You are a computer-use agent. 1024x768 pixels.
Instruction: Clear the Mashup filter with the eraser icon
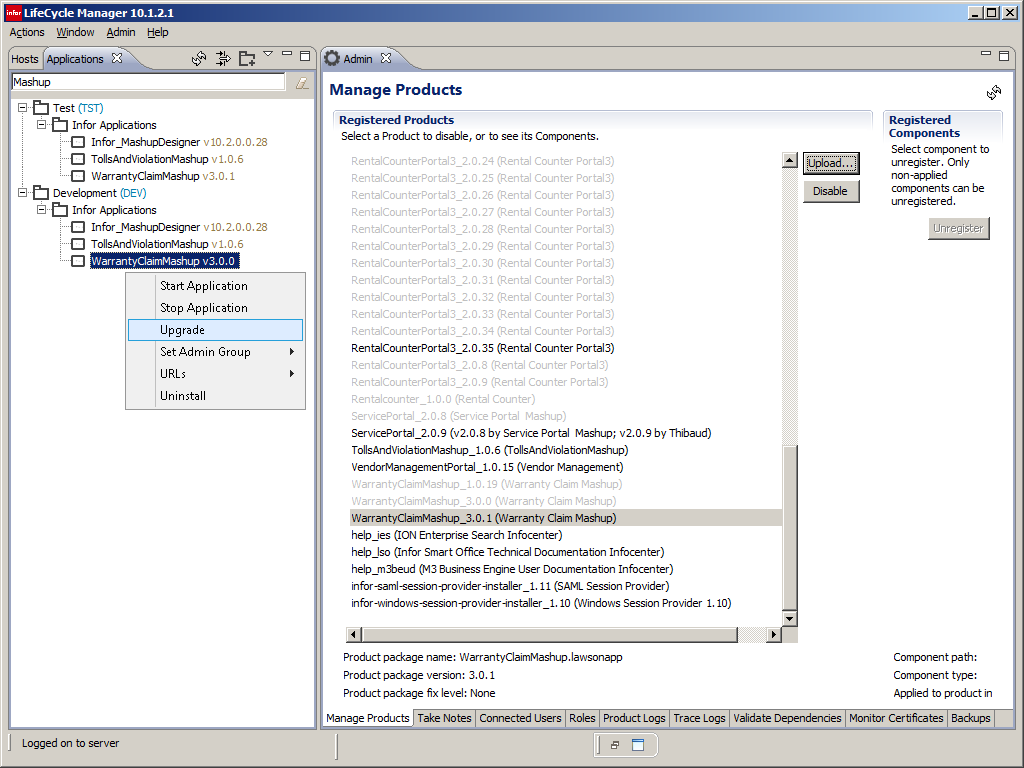pos(301,83)
